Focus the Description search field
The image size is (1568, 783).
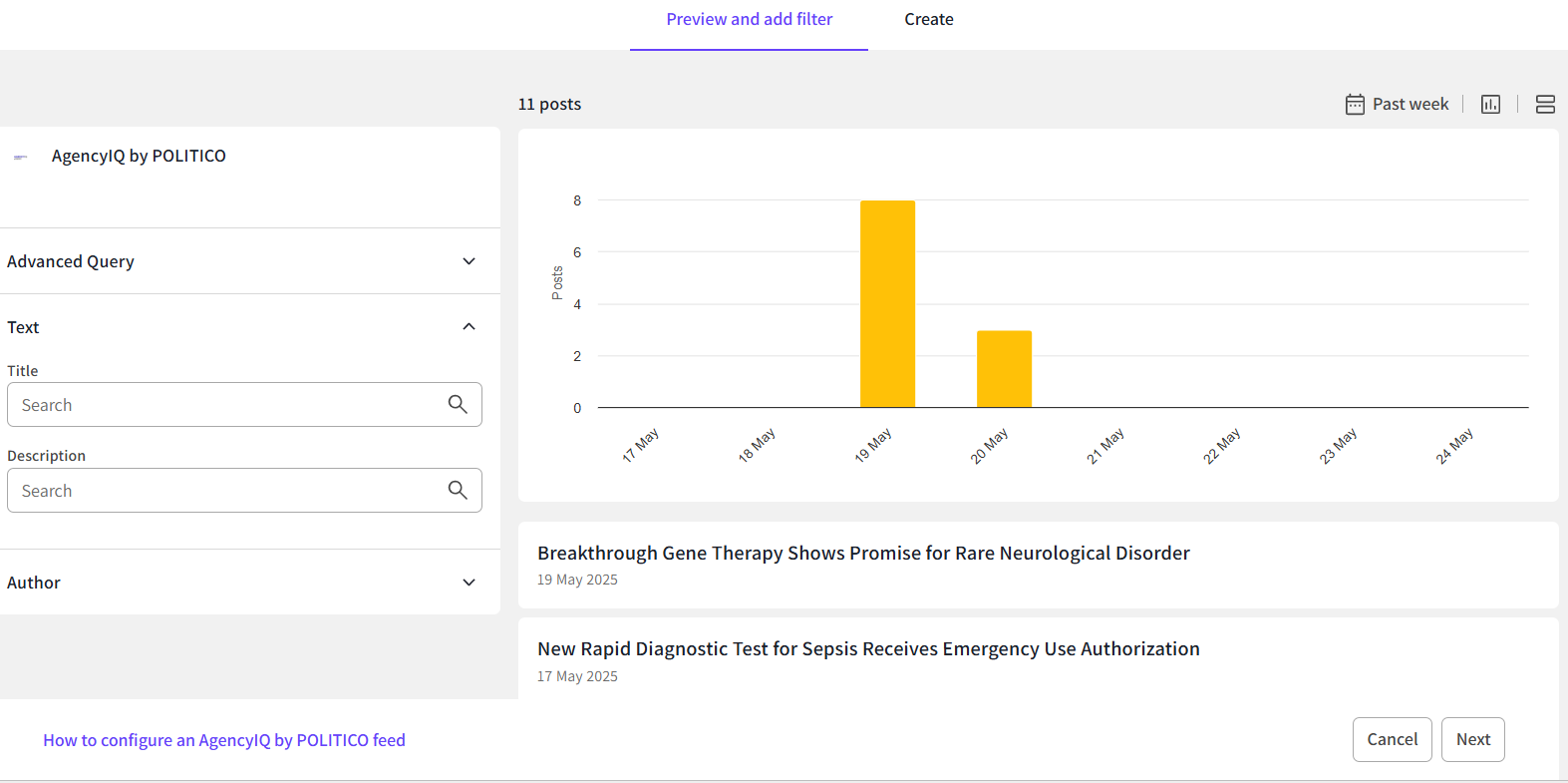(229, 491)
